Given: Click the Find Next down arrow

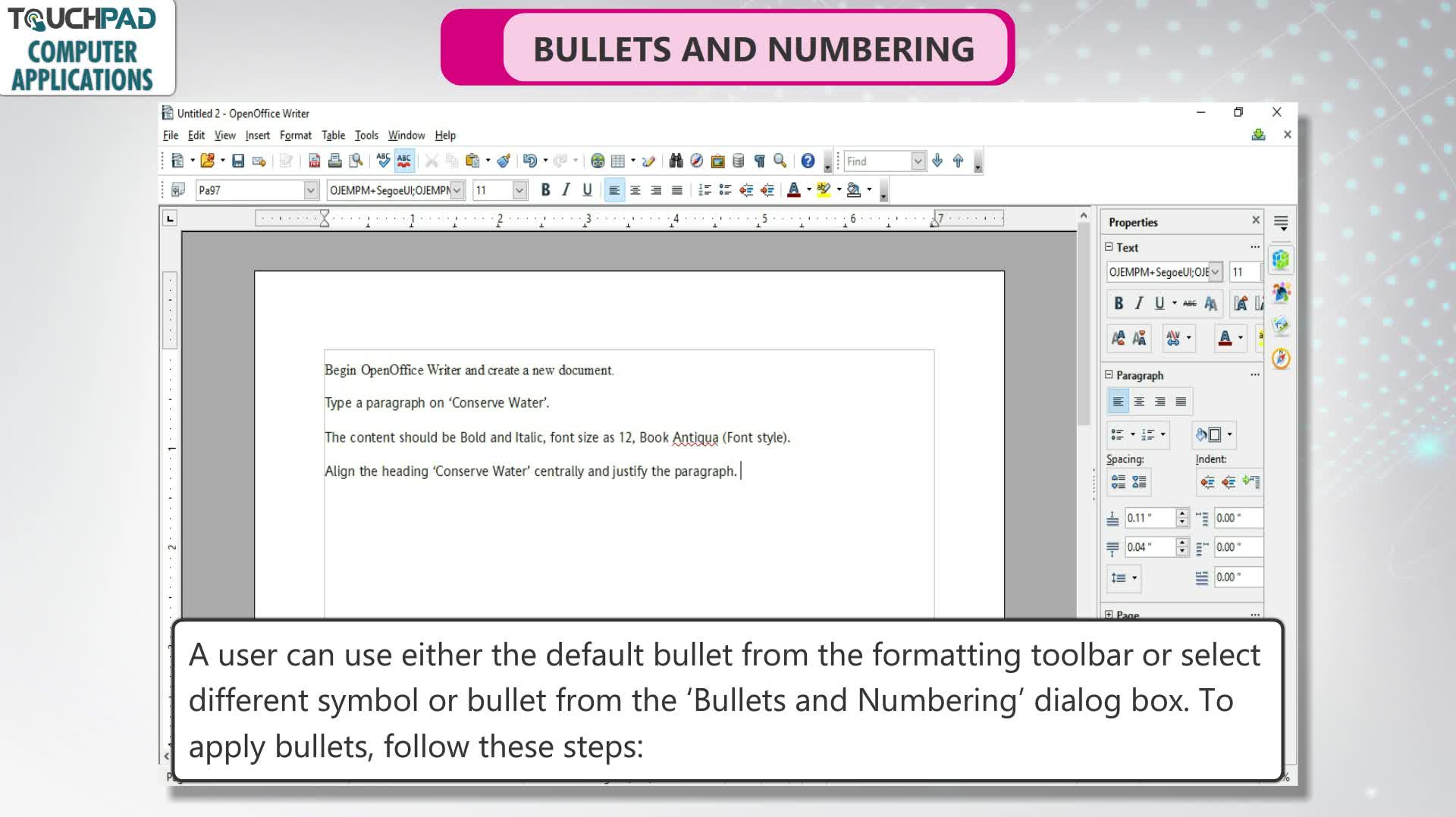Looking at the screenshot, I should click(937, 161).
